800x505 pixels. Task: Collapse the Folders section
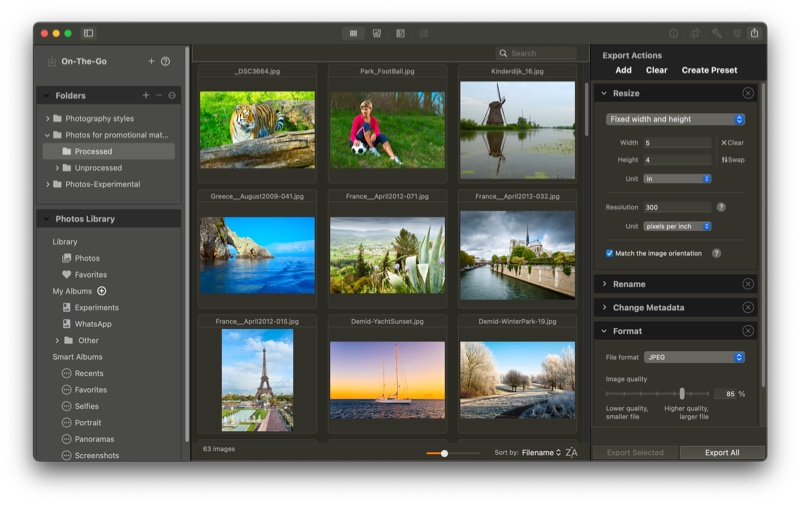46,95
